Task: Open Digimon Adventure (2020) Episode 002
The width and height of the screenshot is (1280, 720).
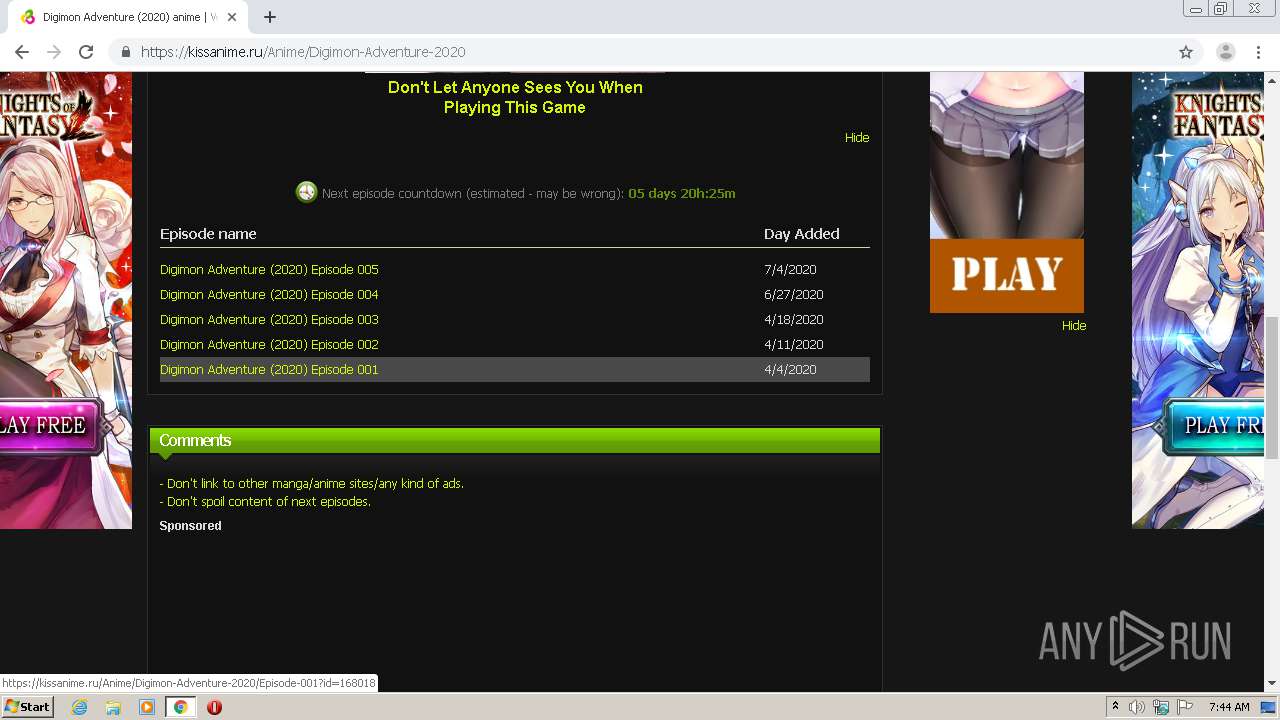Action: coord(269,344)
